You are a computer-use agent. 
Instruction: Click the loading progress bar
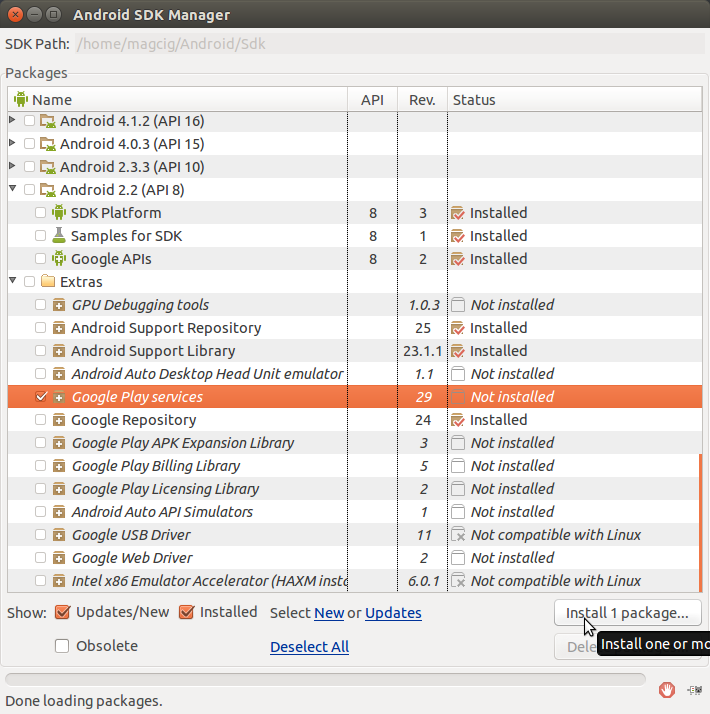[x=325, y=679]
